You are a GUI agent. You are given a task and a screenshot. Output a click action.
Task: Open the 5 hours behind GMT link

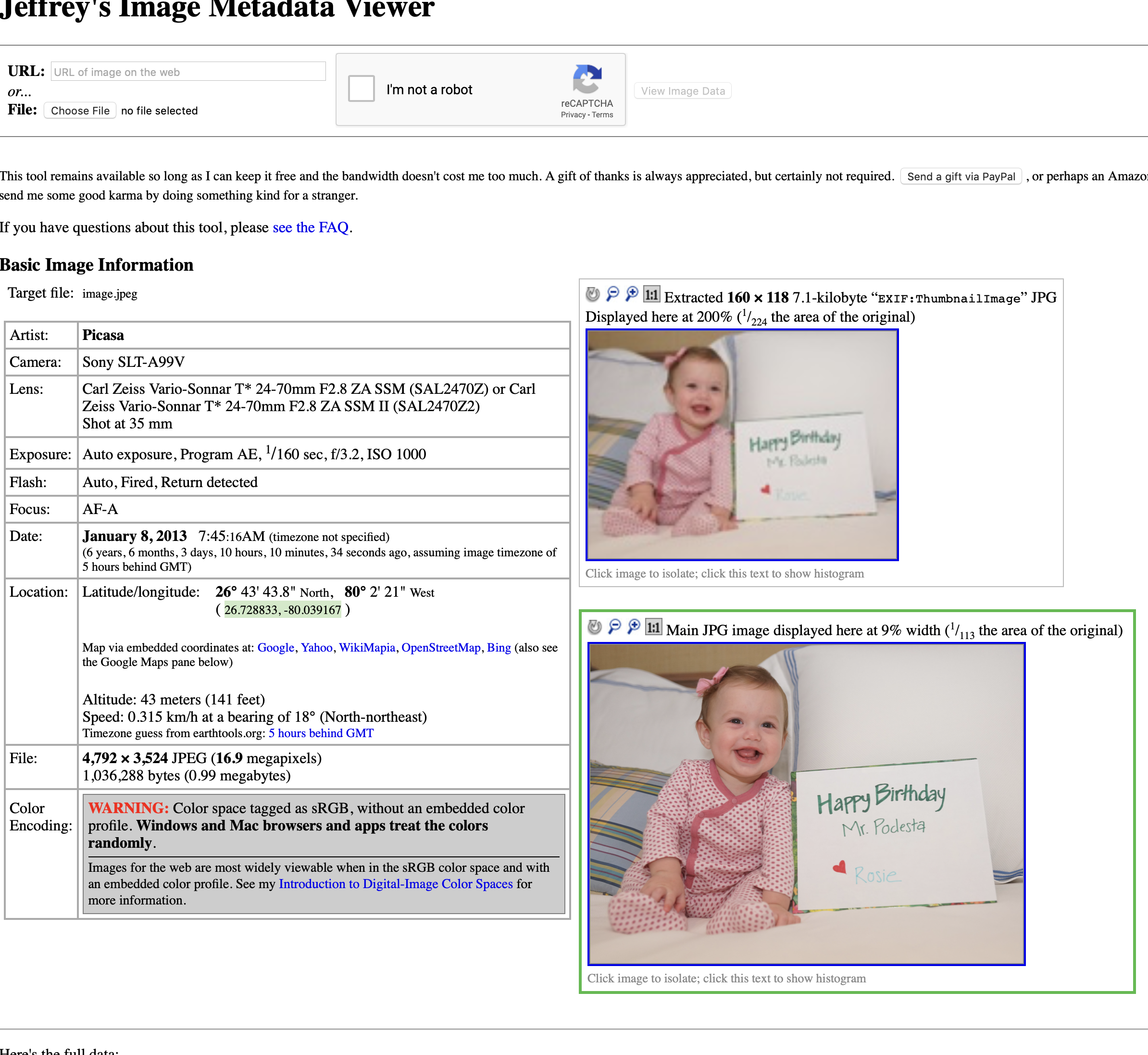321,733
